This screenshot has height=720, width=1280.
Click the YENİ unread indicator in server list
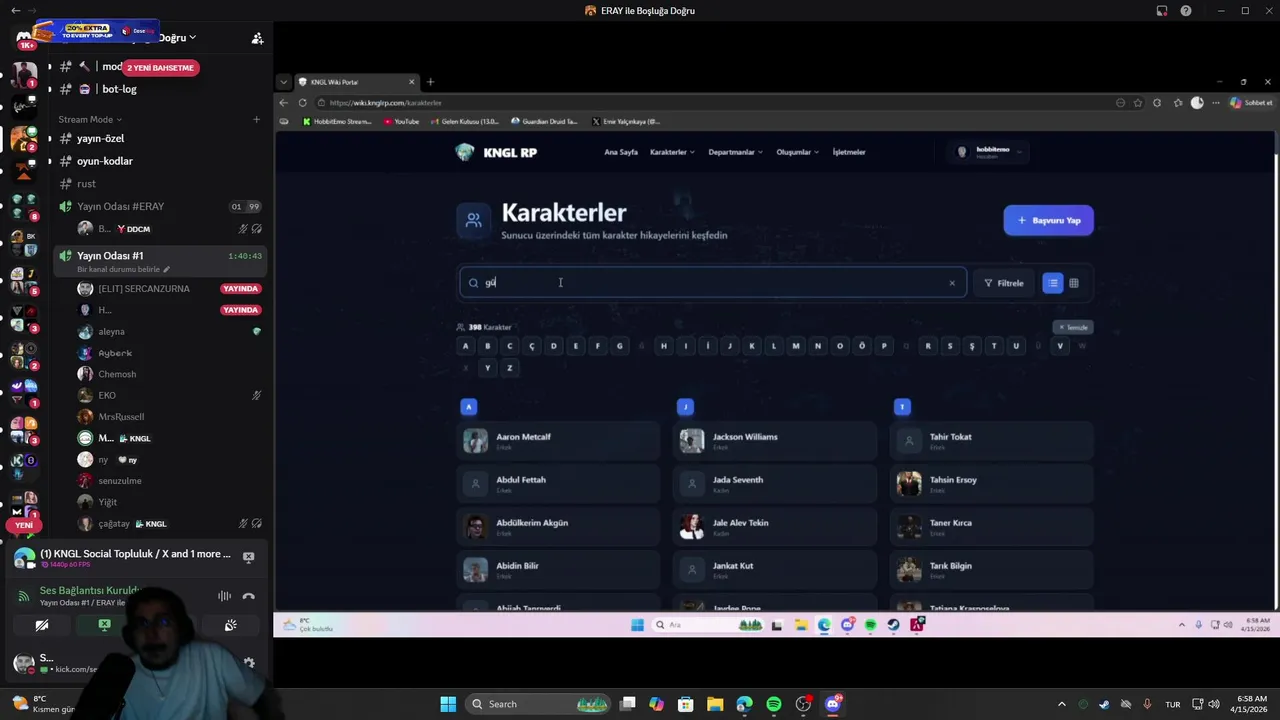[x=24, y=525]
